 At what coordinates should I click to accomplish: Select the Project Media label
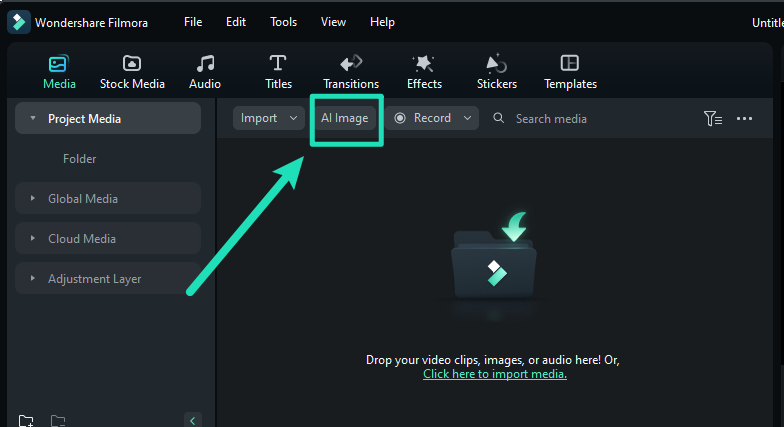[84, 118]
